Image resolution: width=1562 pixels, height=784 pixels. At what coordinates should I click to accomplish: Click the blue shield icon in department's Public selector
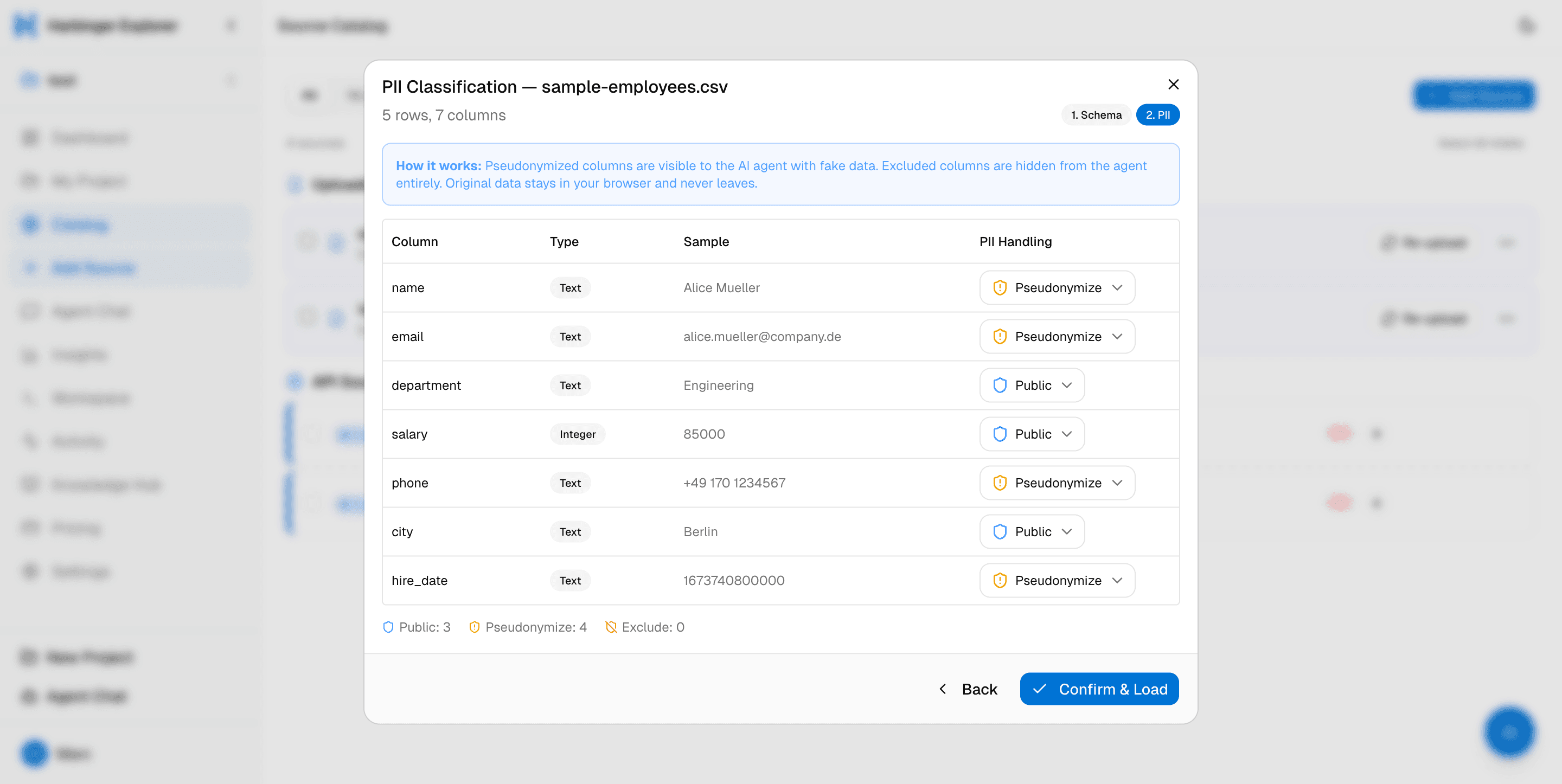click(x=999, y=385)
